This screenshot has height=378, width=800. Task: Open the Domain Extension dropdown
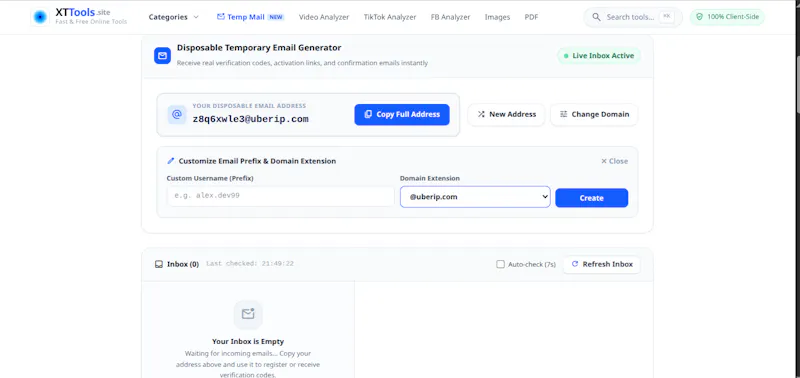tap(475, 196)
